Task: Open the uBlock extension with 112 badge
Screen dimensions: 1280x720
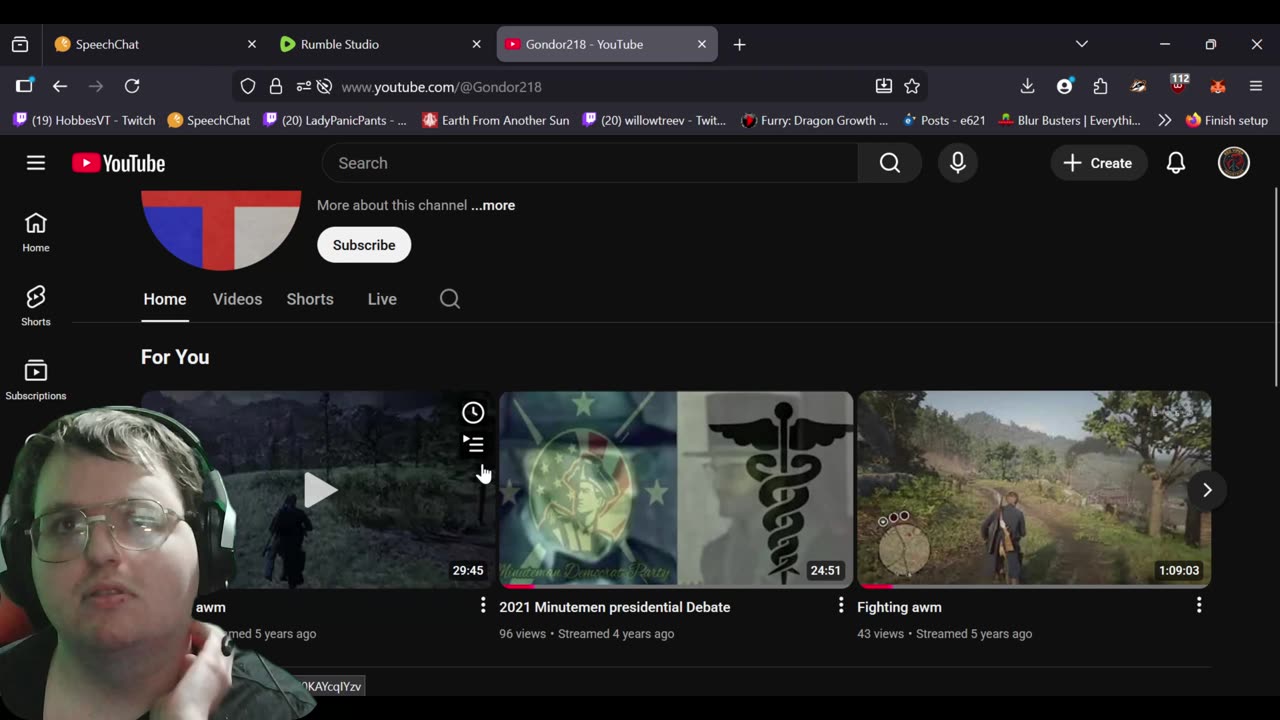Action: 1179,85
